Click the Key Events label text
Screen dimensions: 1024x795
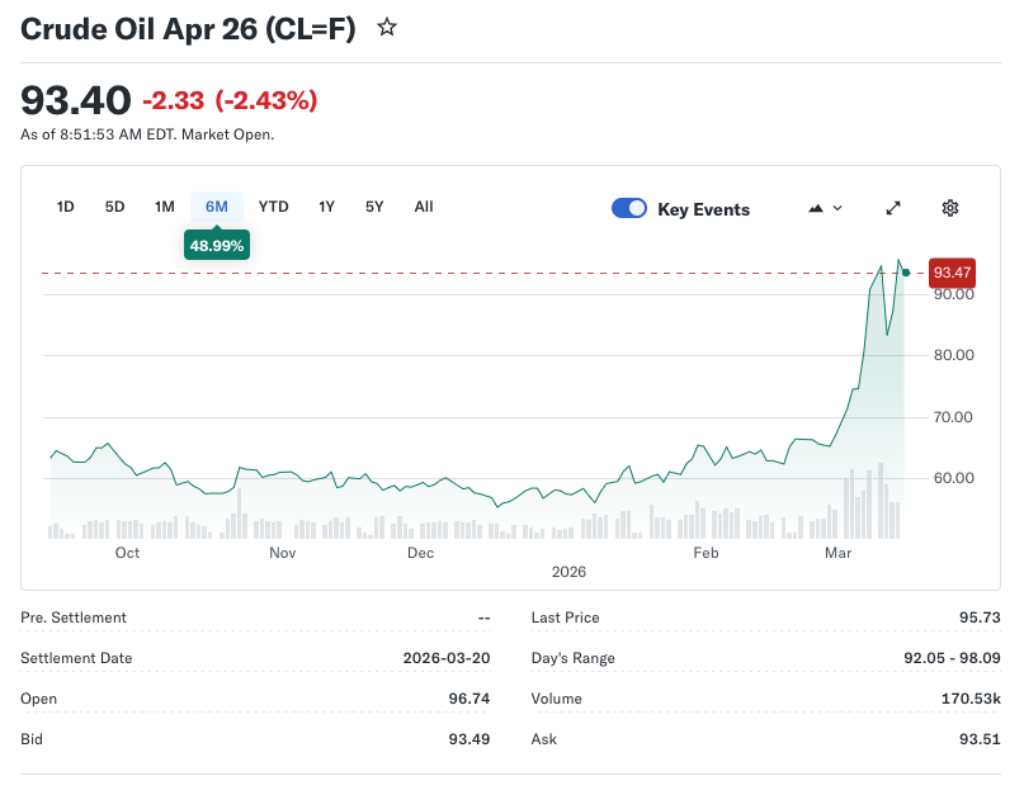(703, 210)
